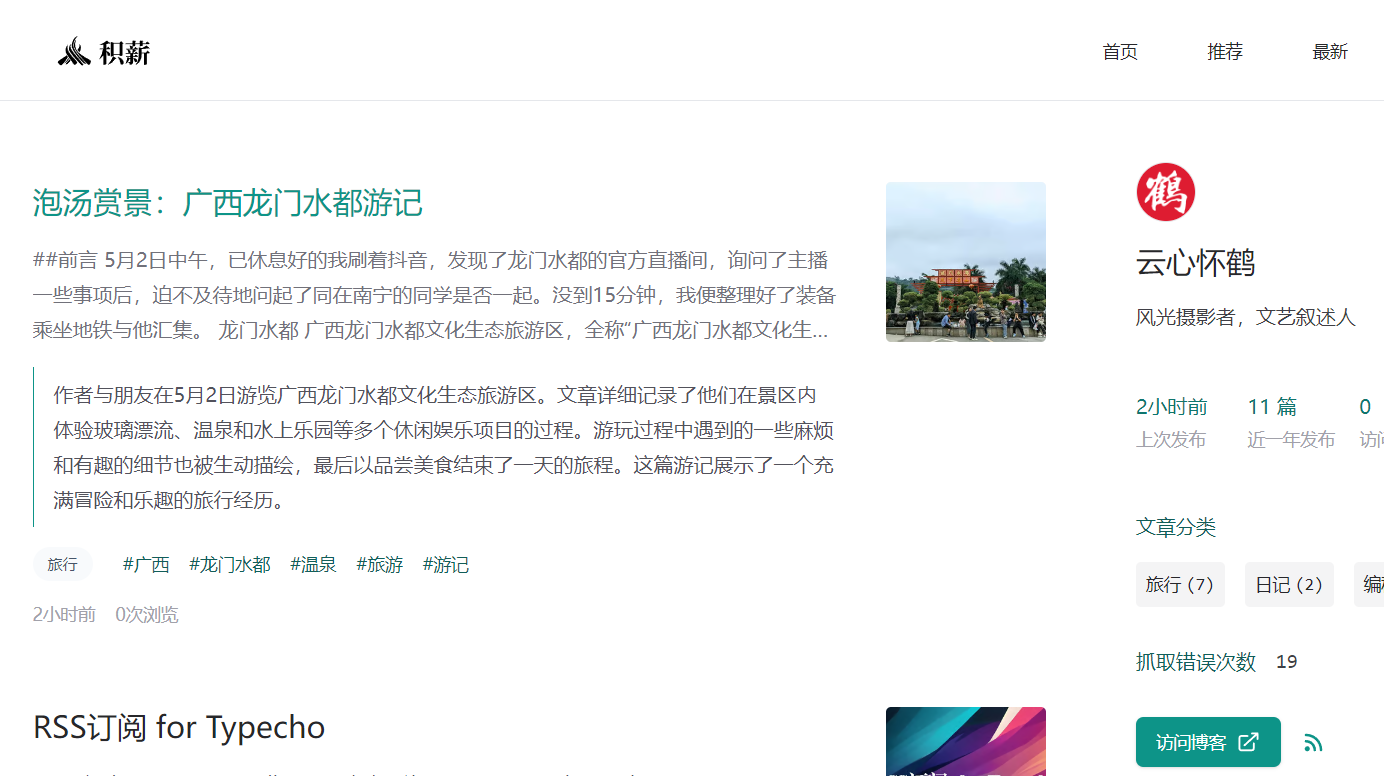This screenshot has height=776, width=1384.
Task: Open the 首页 navigation item
Action: coord(1119,51)
